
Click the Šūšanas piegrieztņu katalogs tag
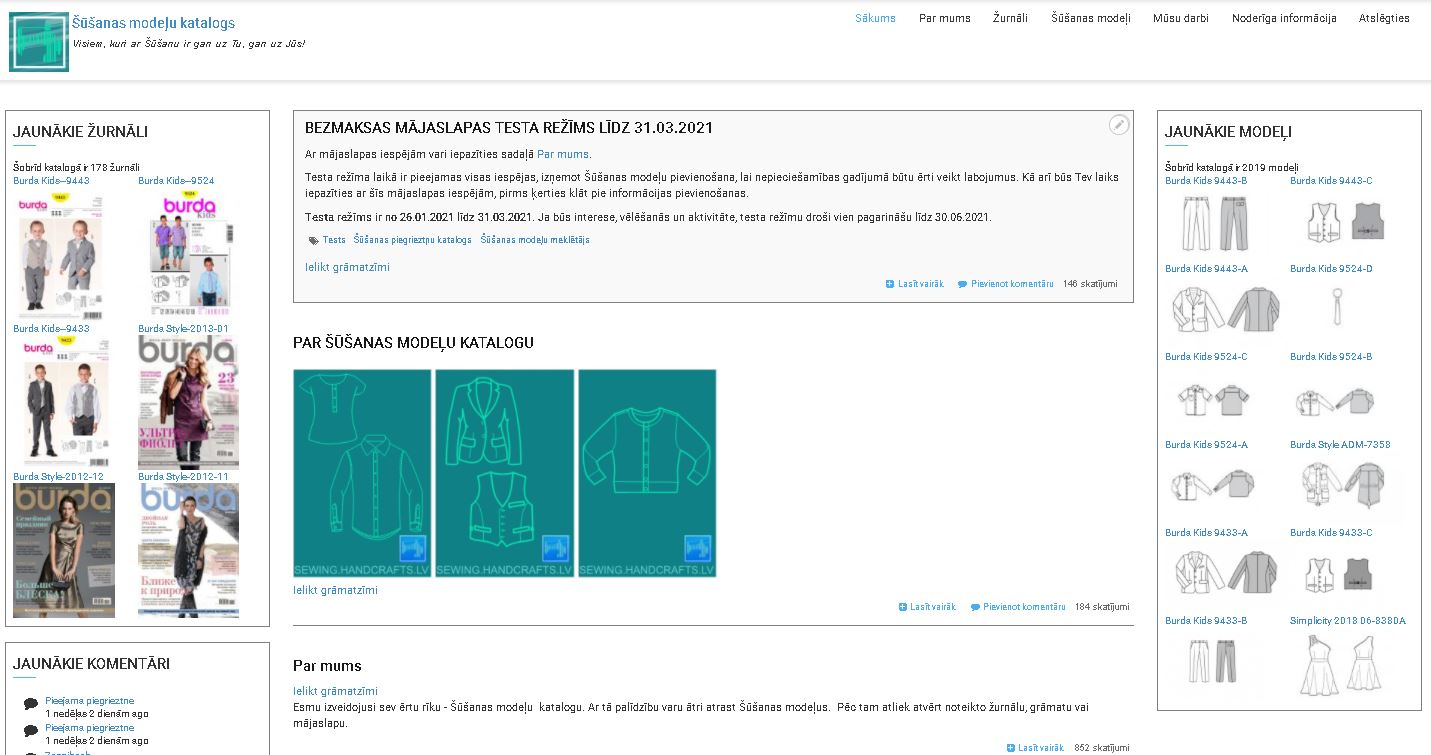pyautogui.click(x=412, y=240)
